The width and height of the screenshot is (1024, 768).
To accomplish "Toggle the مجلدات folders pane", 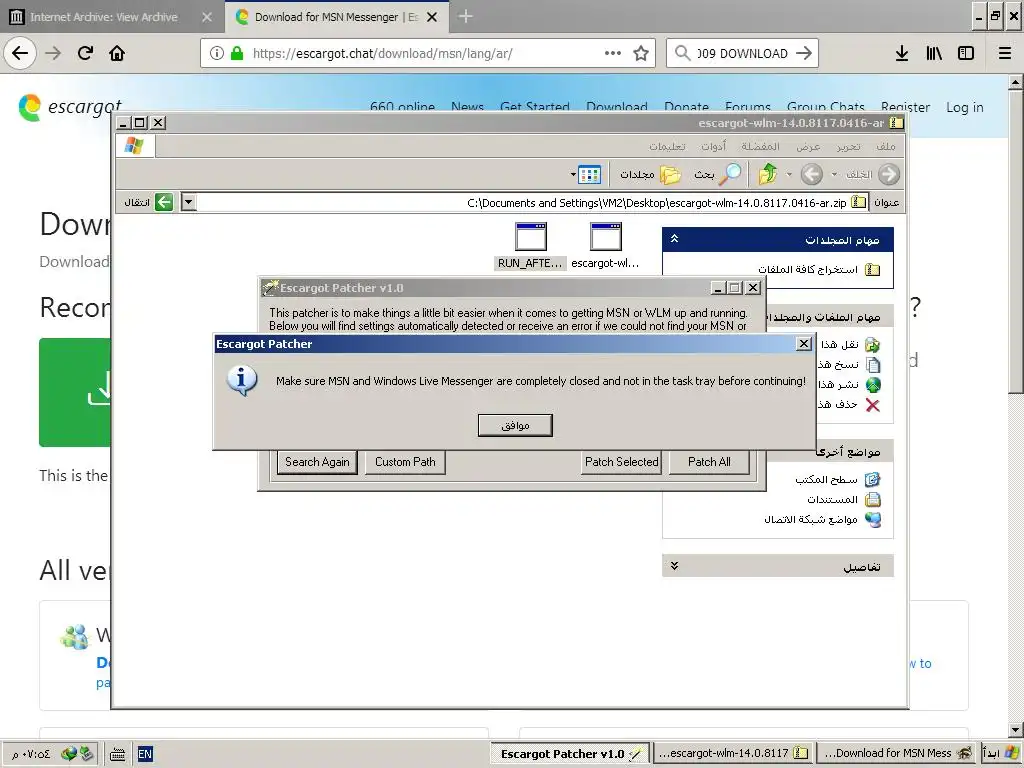I will 650,174.
